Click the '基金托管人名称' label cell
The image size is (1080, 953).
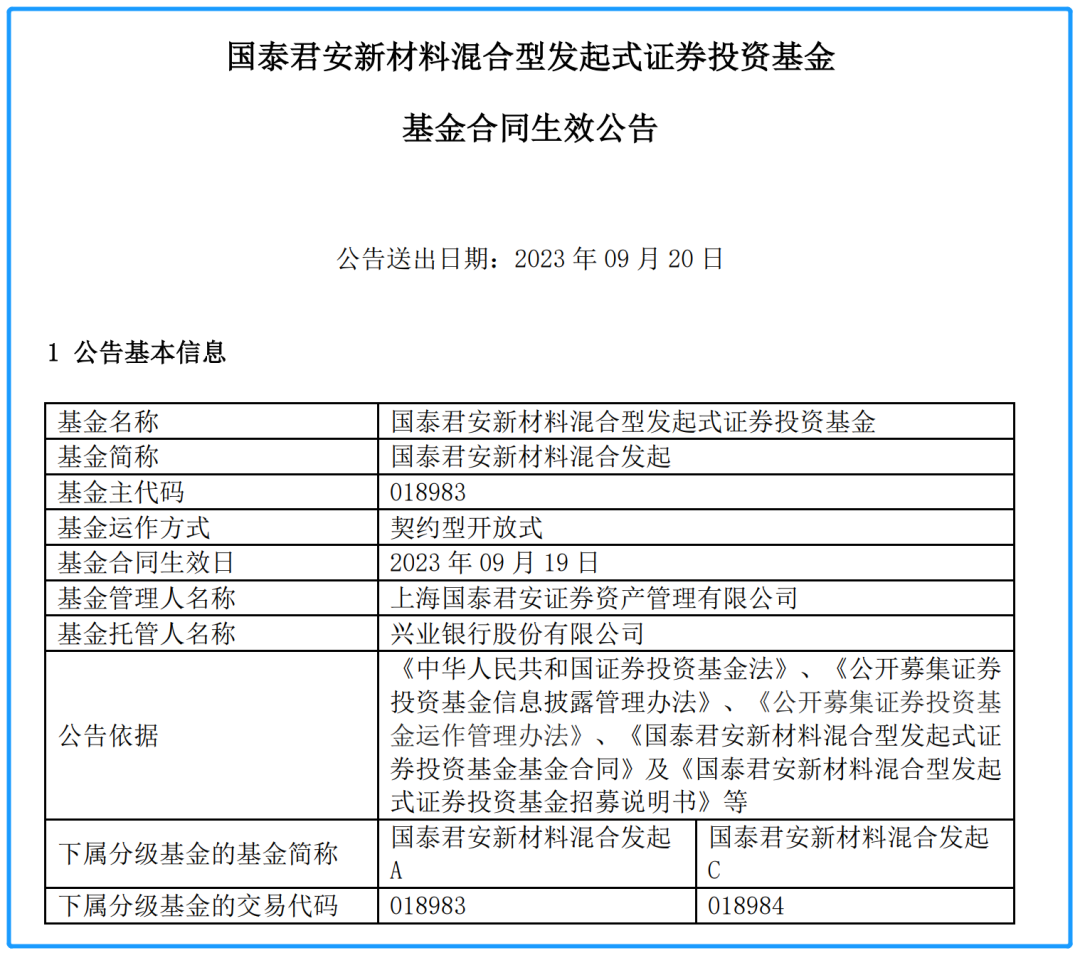pyautogui.click(x=211, y=633)
